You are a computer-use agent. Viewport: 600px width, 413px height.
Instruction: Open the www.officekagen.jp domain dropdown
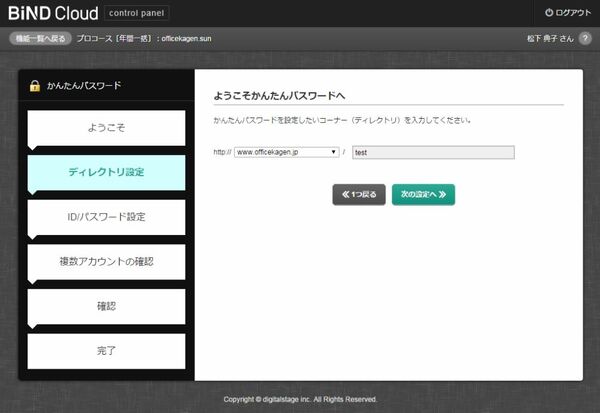287,152
